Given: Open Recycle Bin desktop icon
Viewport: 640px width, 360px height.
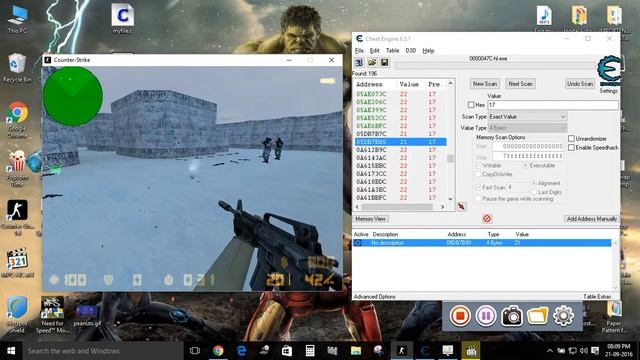Looking at the screenshot, I should pos(17,68).
